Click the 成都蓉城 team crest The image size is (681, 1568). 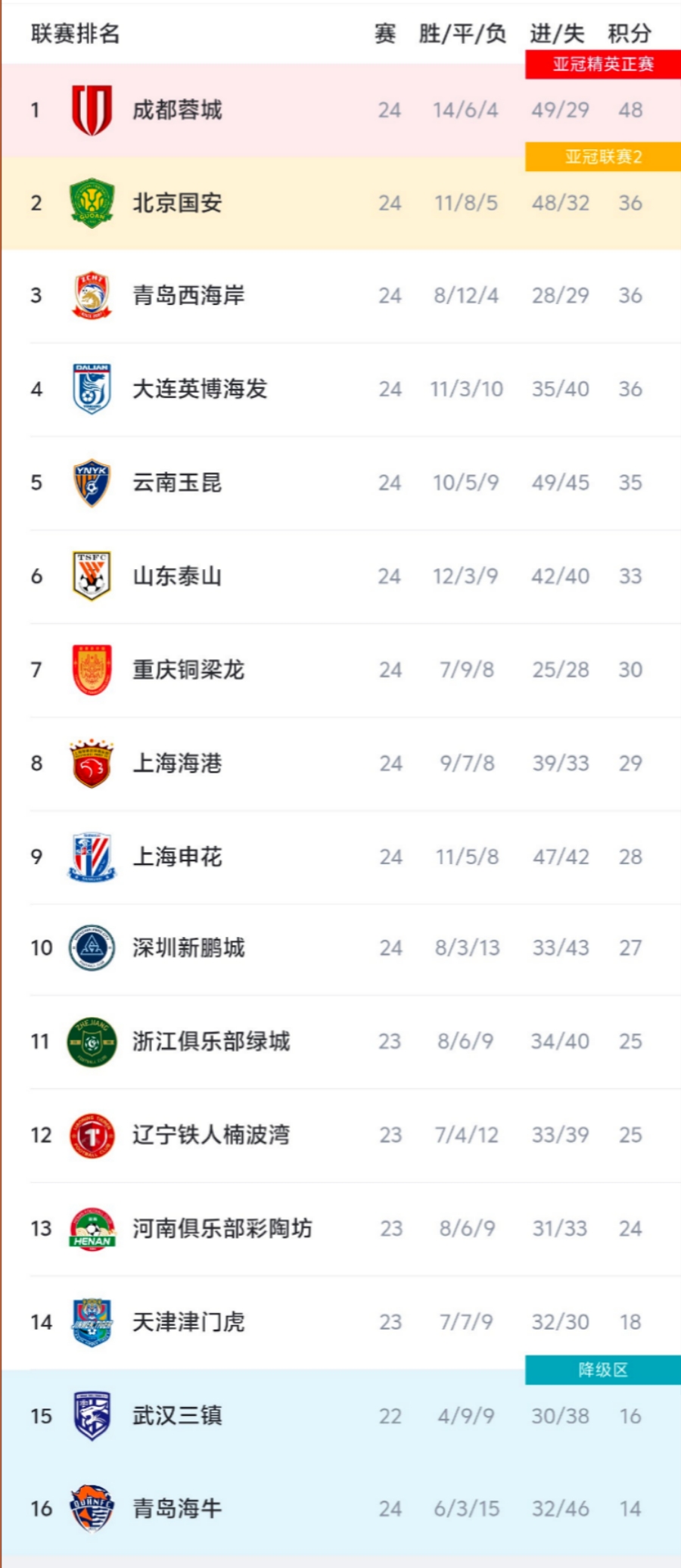(92, 110)
